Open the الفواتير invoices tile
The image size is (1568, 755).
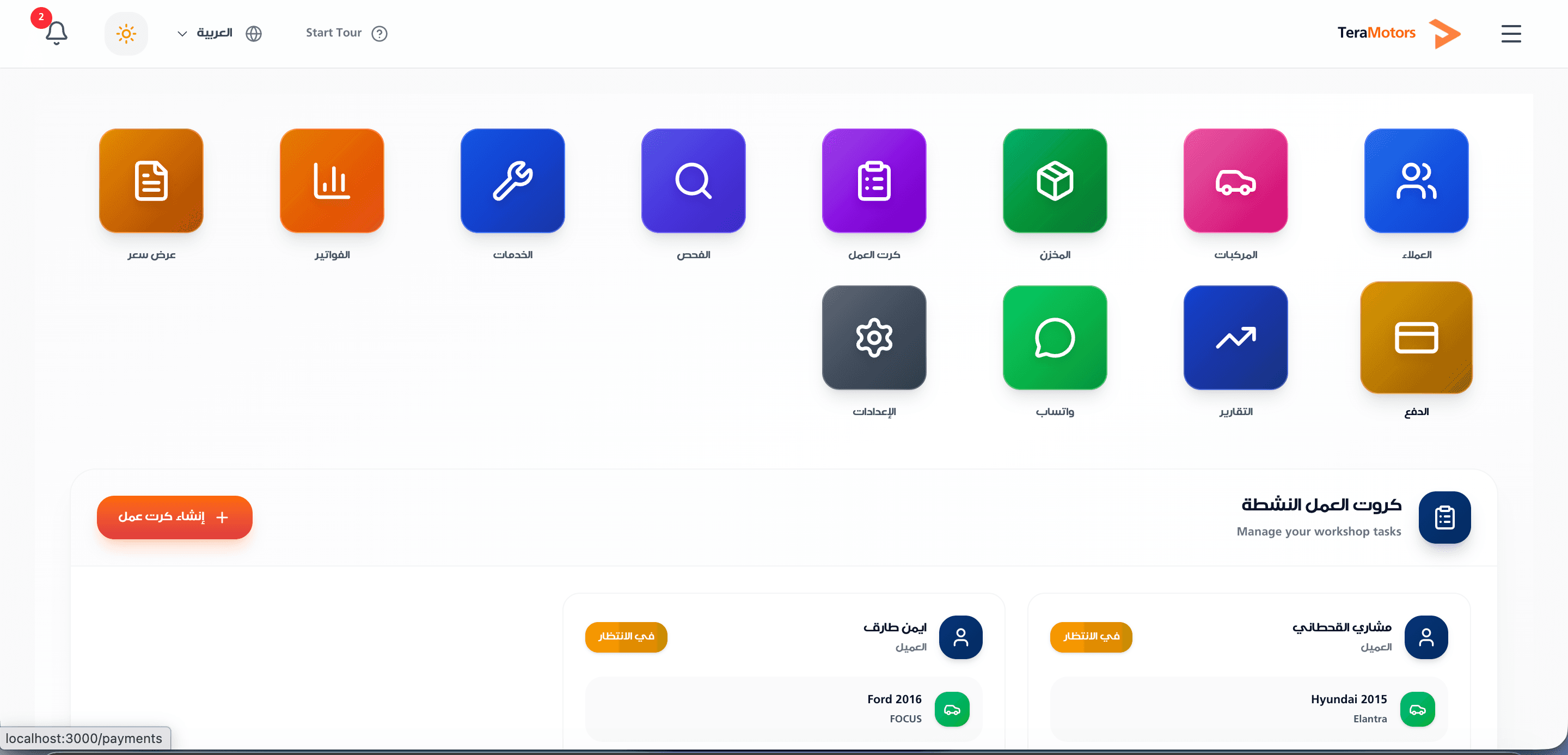pyautogui.click(x=332, y=180)
